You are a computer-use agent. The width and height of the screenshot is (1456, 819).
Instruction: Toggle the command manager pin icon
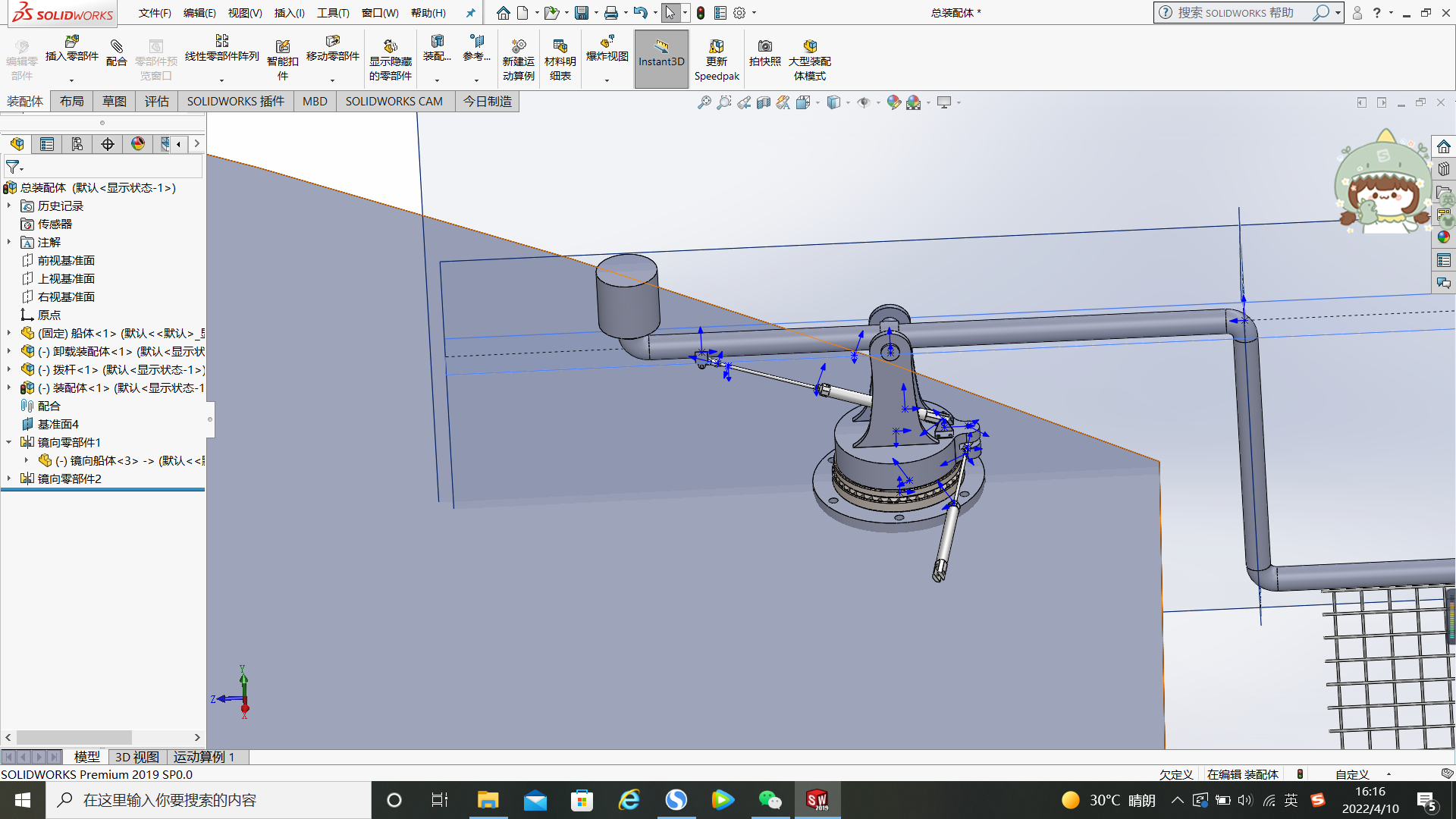pos(470,13)
